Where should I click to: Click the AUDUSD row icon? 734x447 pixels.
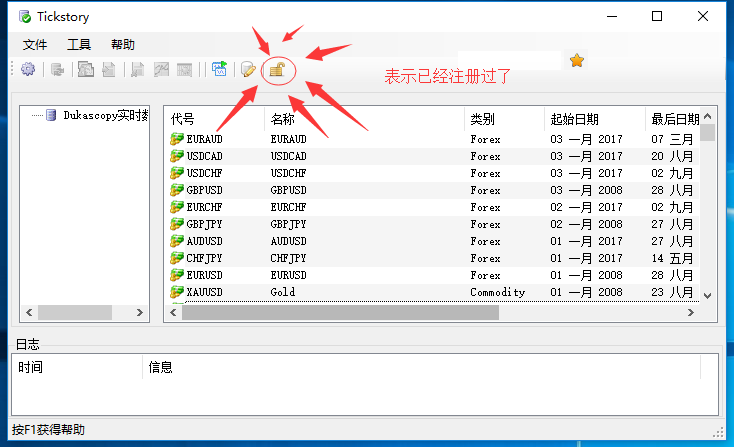click(x=176, y=241)
